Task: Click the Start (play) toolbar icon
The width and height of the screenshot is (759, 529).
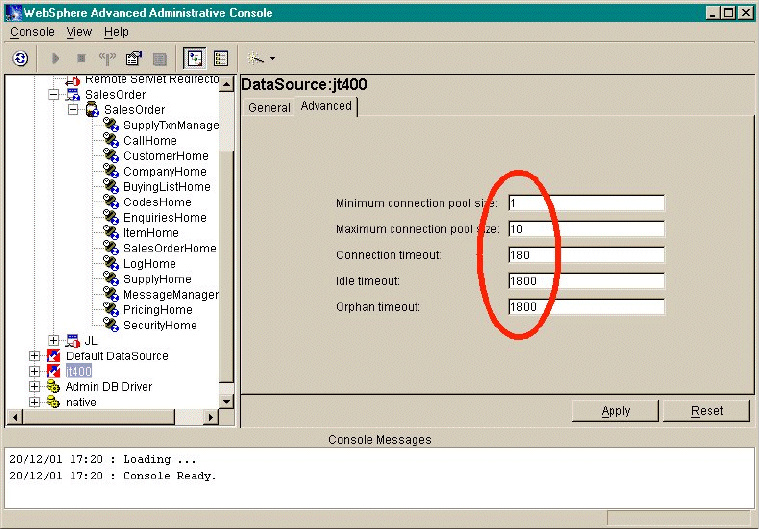Action: (55, 59)
